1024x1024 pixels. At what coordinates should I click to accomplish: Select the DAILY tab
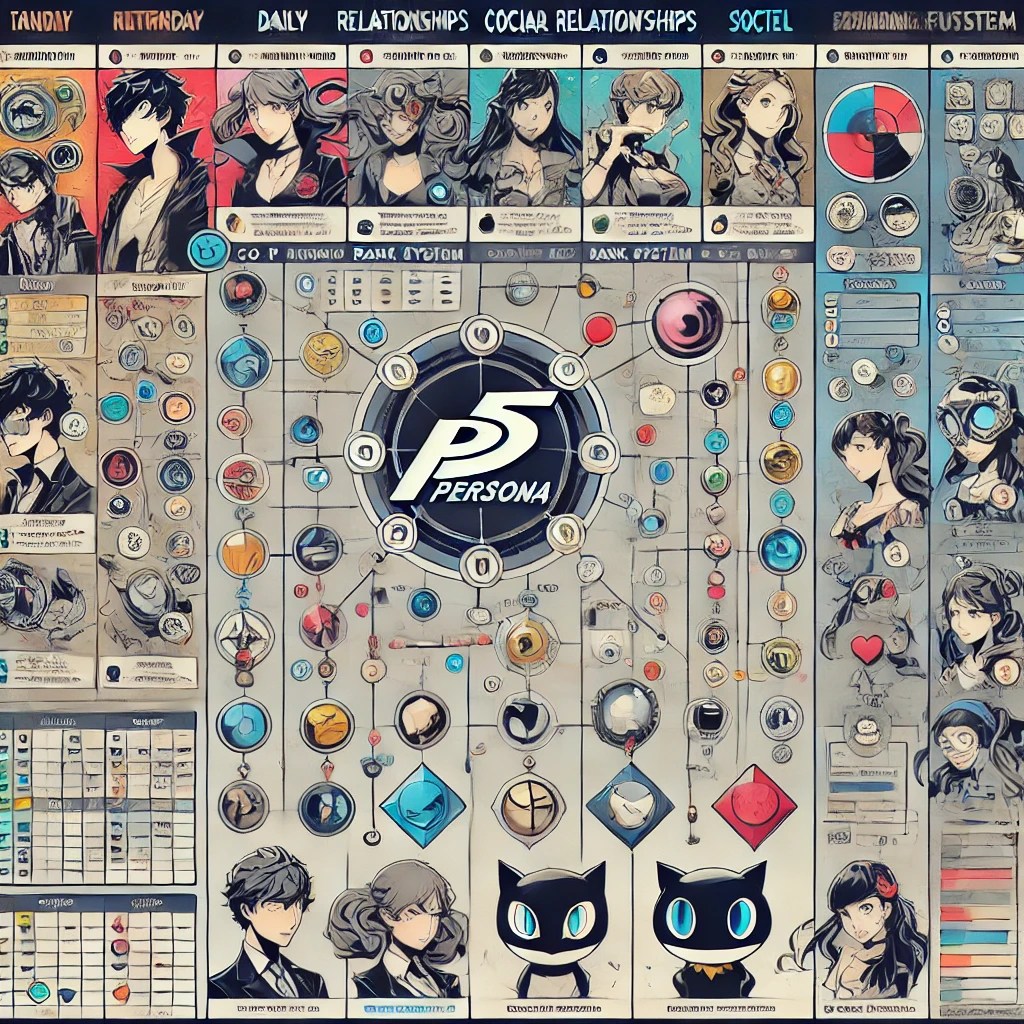click(x=282, y=22)
